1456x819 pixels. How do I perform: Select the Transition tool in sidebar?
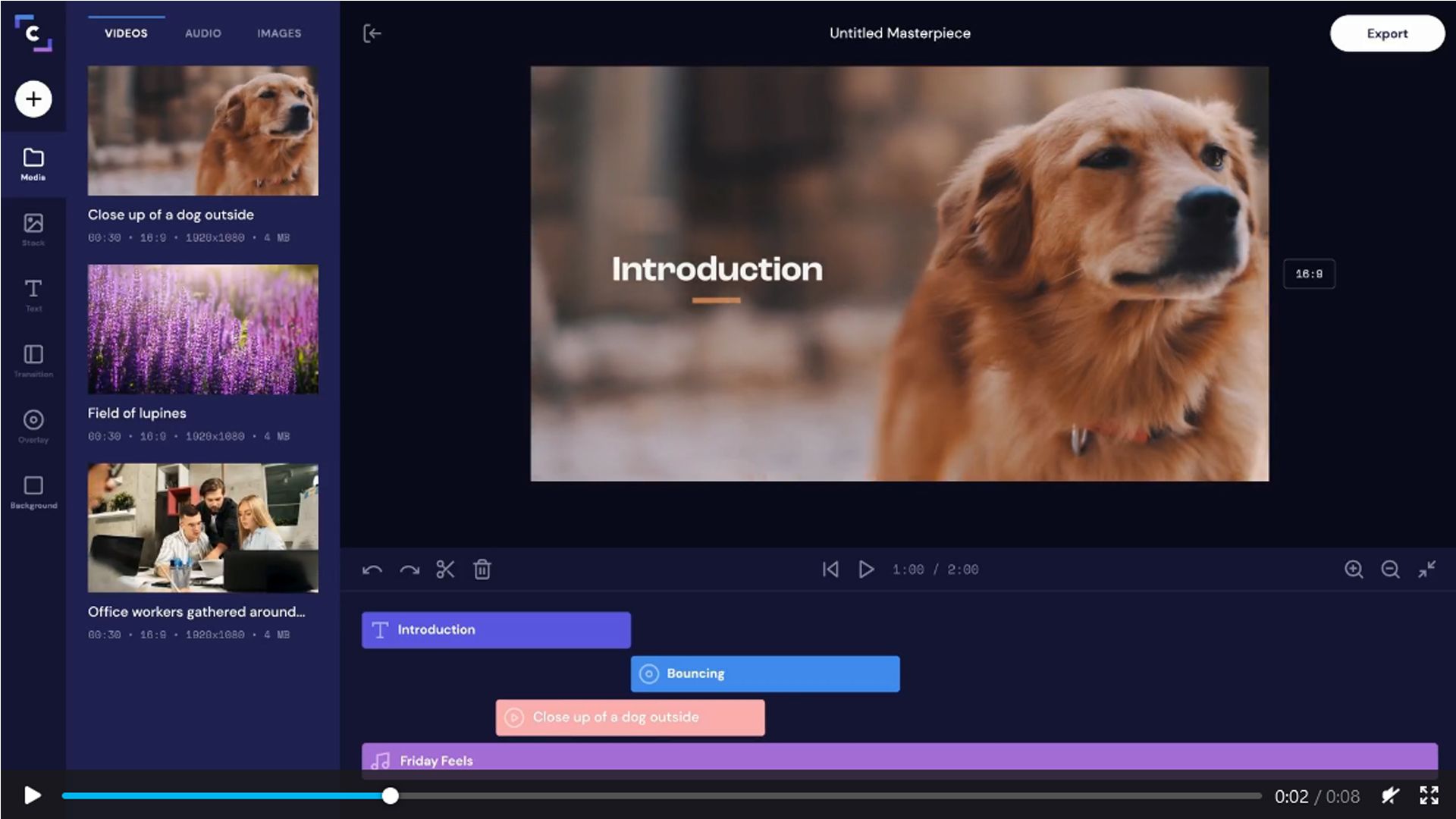click(33, 360)
